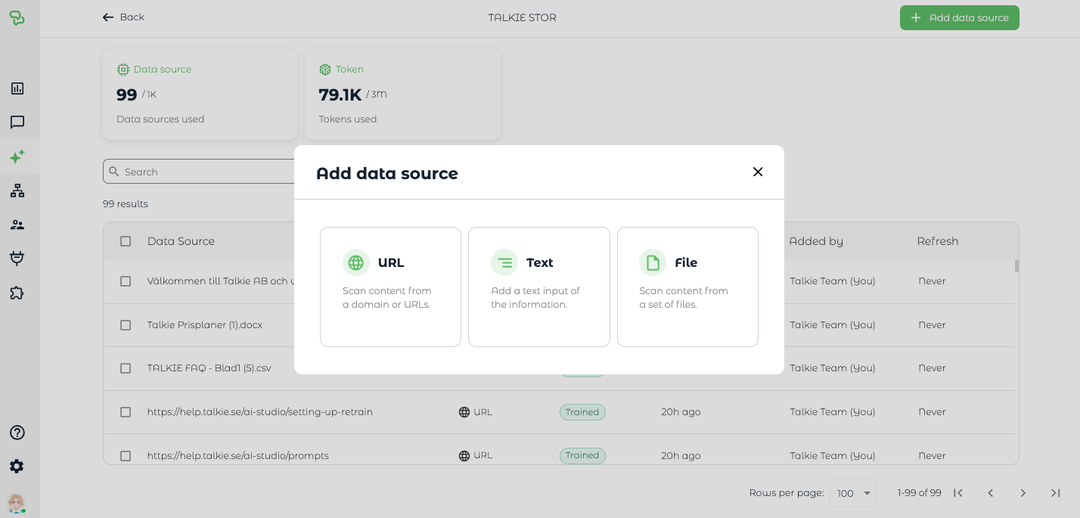Go to next page of results
The width and height of the screenshot is (1080, 518).
coord(1023,493)
